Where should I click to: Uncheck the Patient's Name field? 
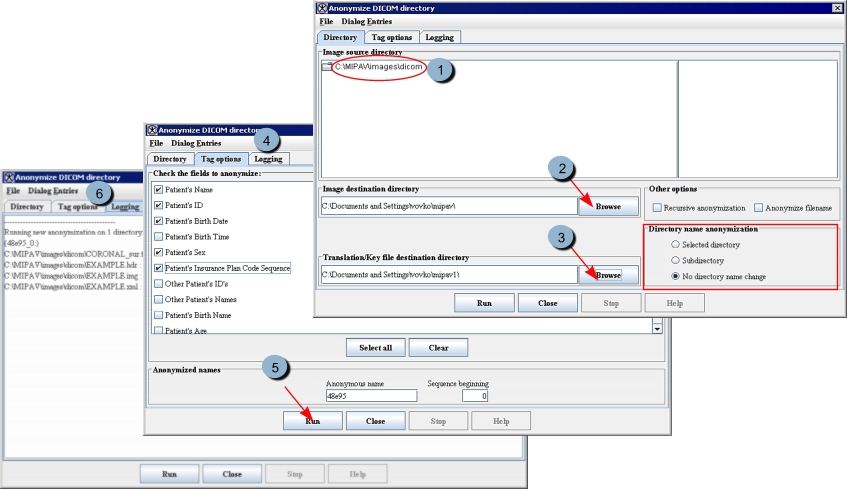157,190
